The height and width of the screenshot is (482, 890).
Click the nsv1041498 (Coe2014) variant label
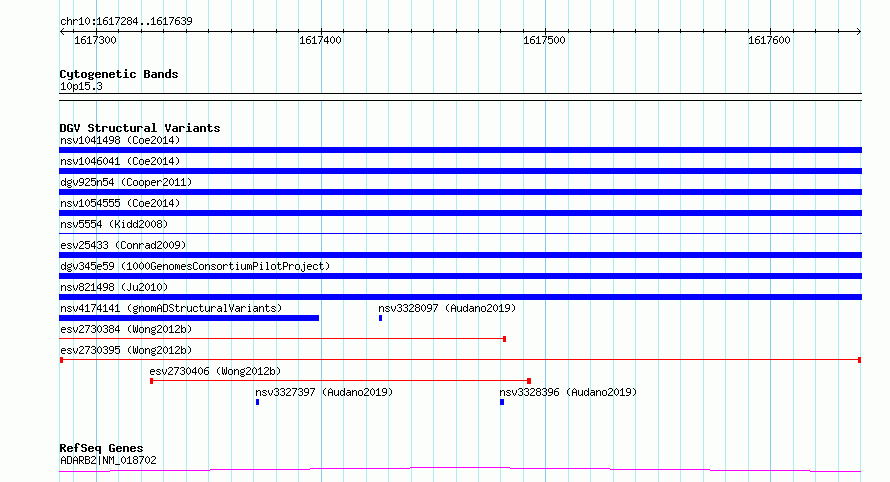(x=120, y=140)
